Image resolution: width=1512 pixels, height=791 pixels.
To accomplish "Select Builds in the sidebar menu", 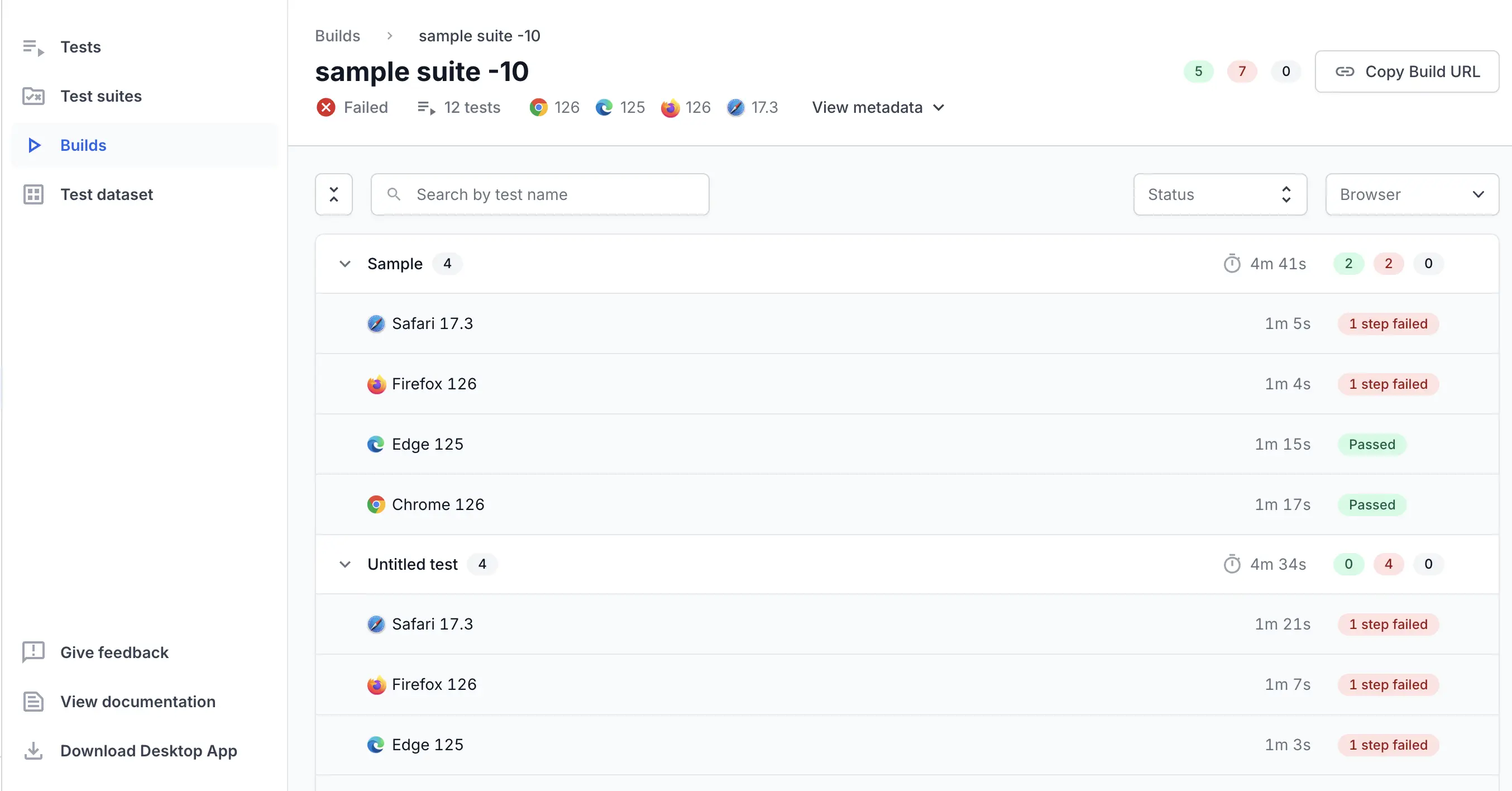I will pos(83,145).
